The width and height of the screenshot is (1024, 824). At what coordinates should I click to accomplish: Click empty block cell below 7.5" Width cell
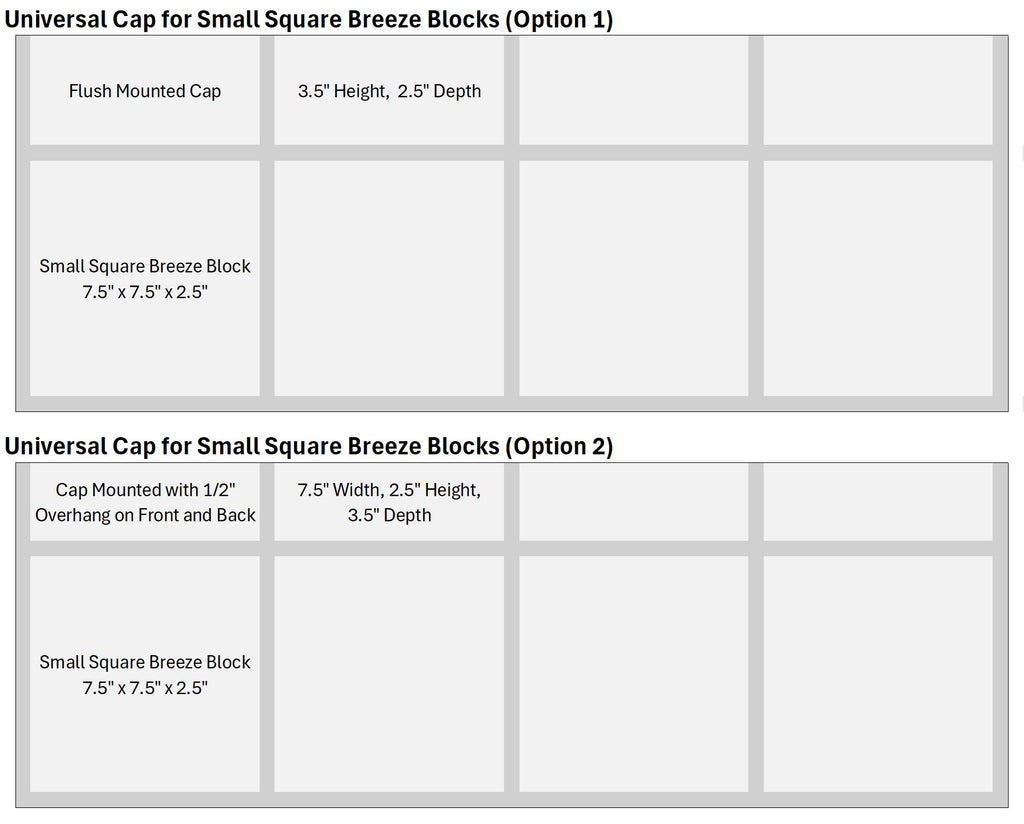click(x=389, y=674)
